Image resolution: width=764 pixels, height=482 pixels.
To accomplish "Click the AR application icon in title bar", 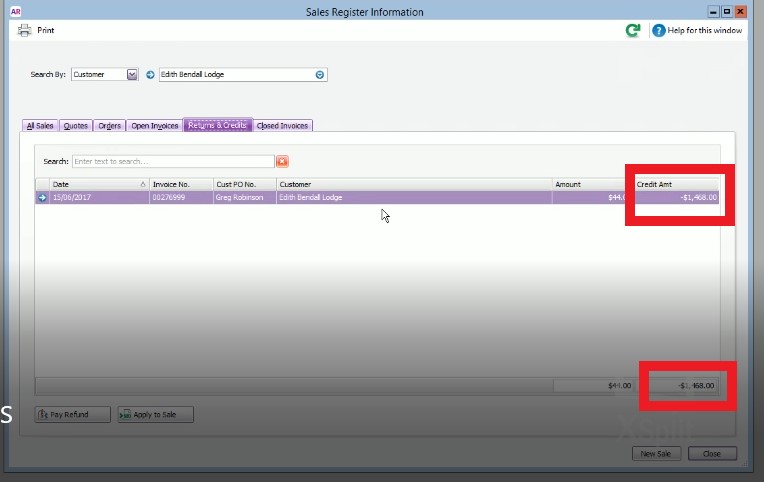I will coord(16,12).
